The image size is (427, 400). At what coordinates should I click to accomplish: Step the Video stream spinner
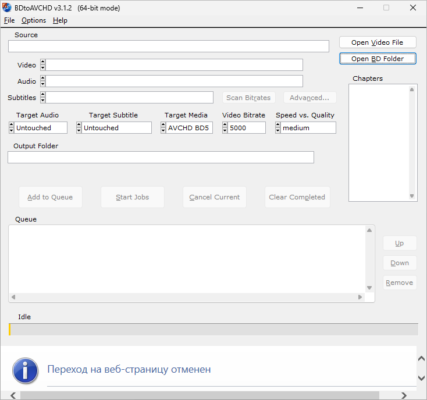tap(43, 65)
